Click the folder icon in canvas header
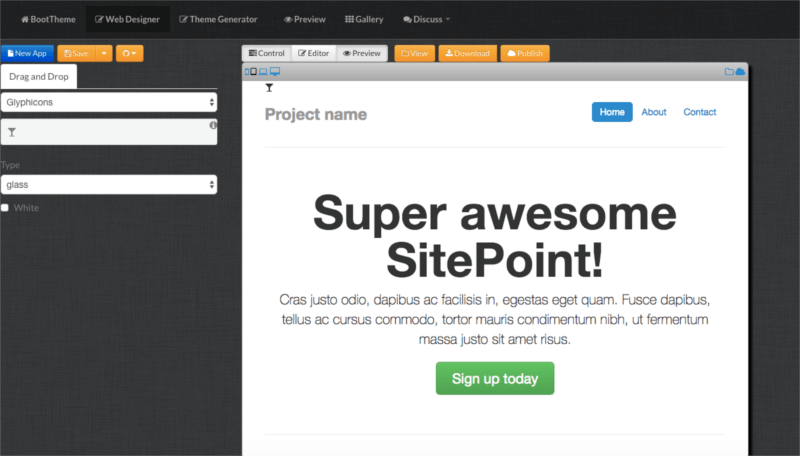 [x=729, y=72]
